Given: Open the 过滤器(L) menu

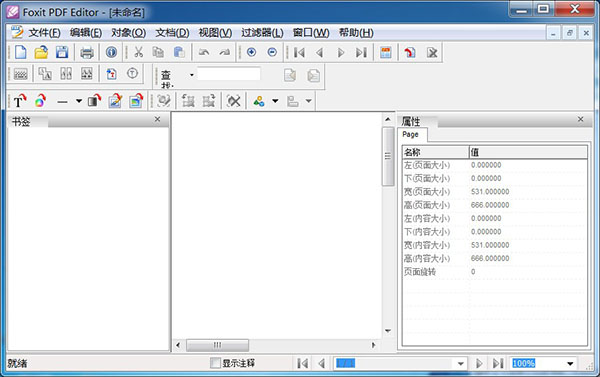Looking at the screenshot, I should pos(262,33).
